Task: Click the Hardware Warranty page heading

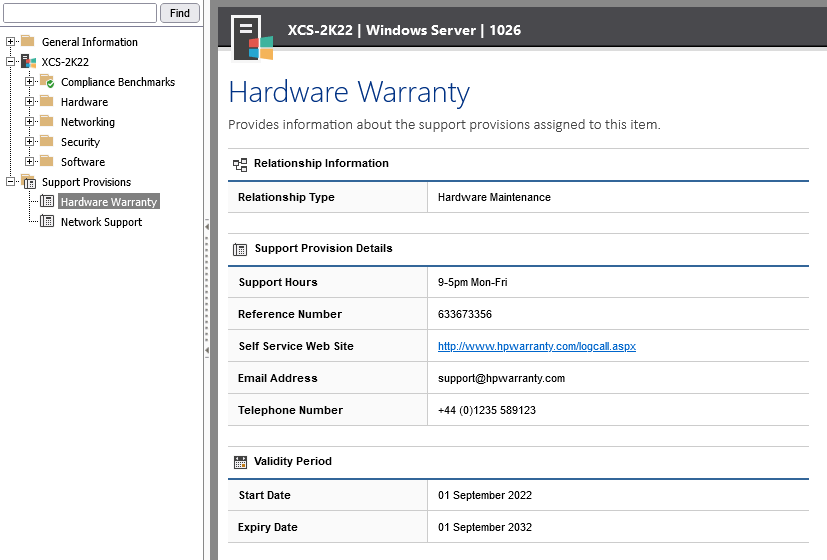Action: 349,92
